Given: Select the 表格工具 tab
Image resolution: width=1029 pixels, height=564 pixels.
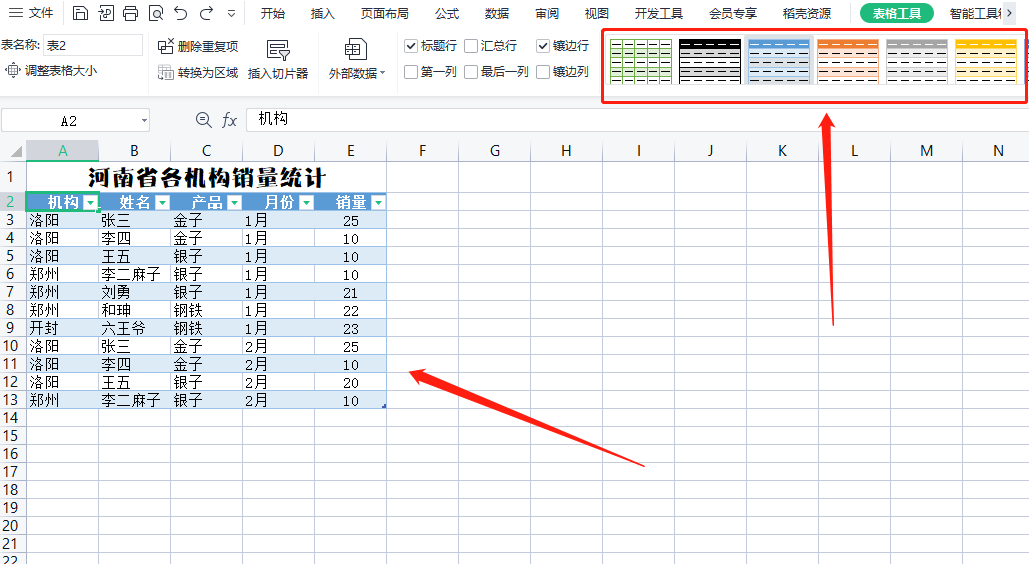Looking at the screenshot, I should [896, 13].
